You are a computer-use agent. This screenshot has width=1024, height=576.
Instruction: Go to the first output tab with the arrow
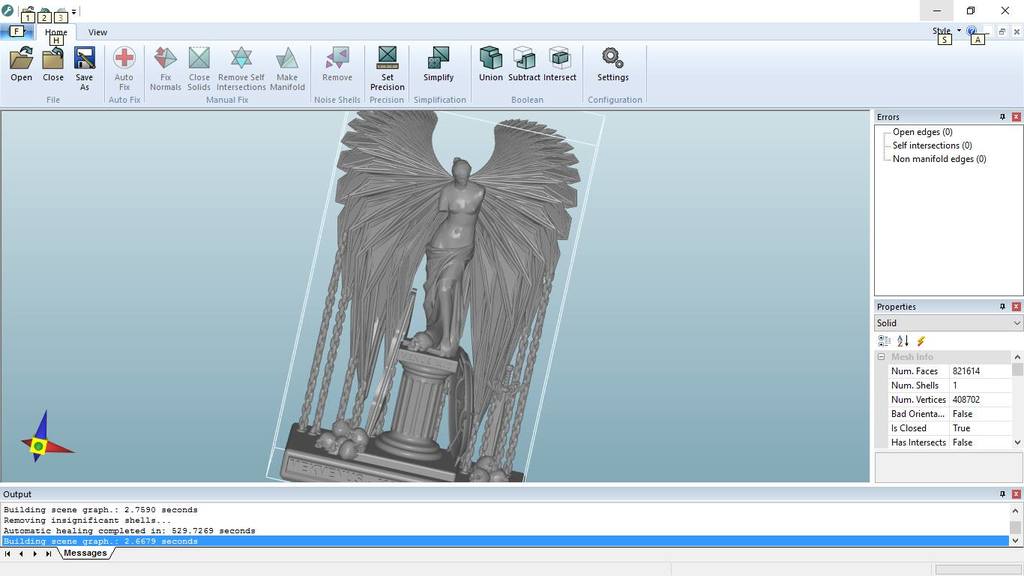pos(8,554)
